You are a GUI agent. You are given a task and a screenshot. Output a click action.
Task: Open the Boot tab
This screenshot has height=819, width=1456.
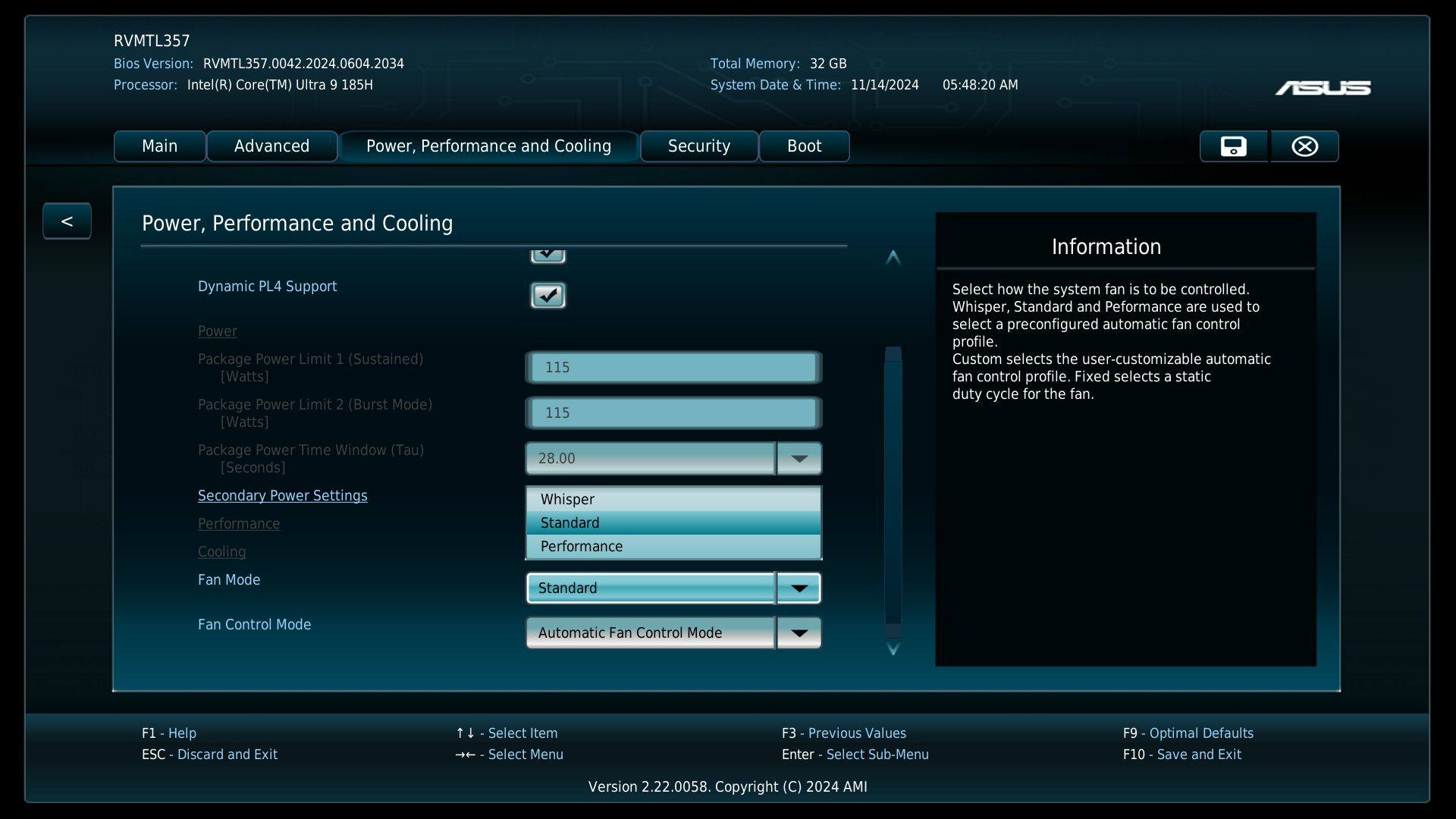pyautogui.click(x=804, y=146)
